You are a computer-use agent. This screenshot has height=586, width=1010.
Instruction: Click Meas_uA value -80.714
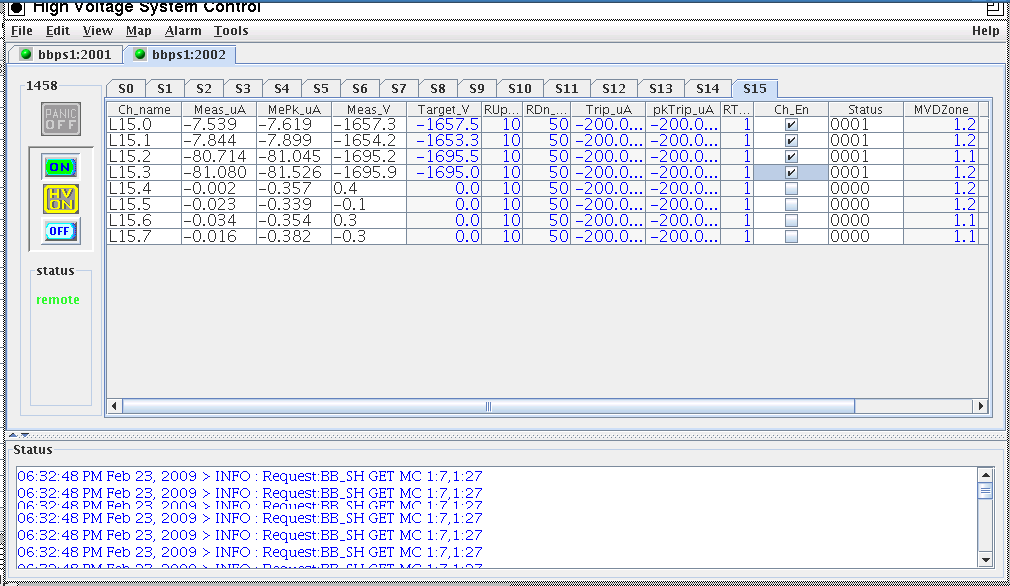(x=220, y=157)
